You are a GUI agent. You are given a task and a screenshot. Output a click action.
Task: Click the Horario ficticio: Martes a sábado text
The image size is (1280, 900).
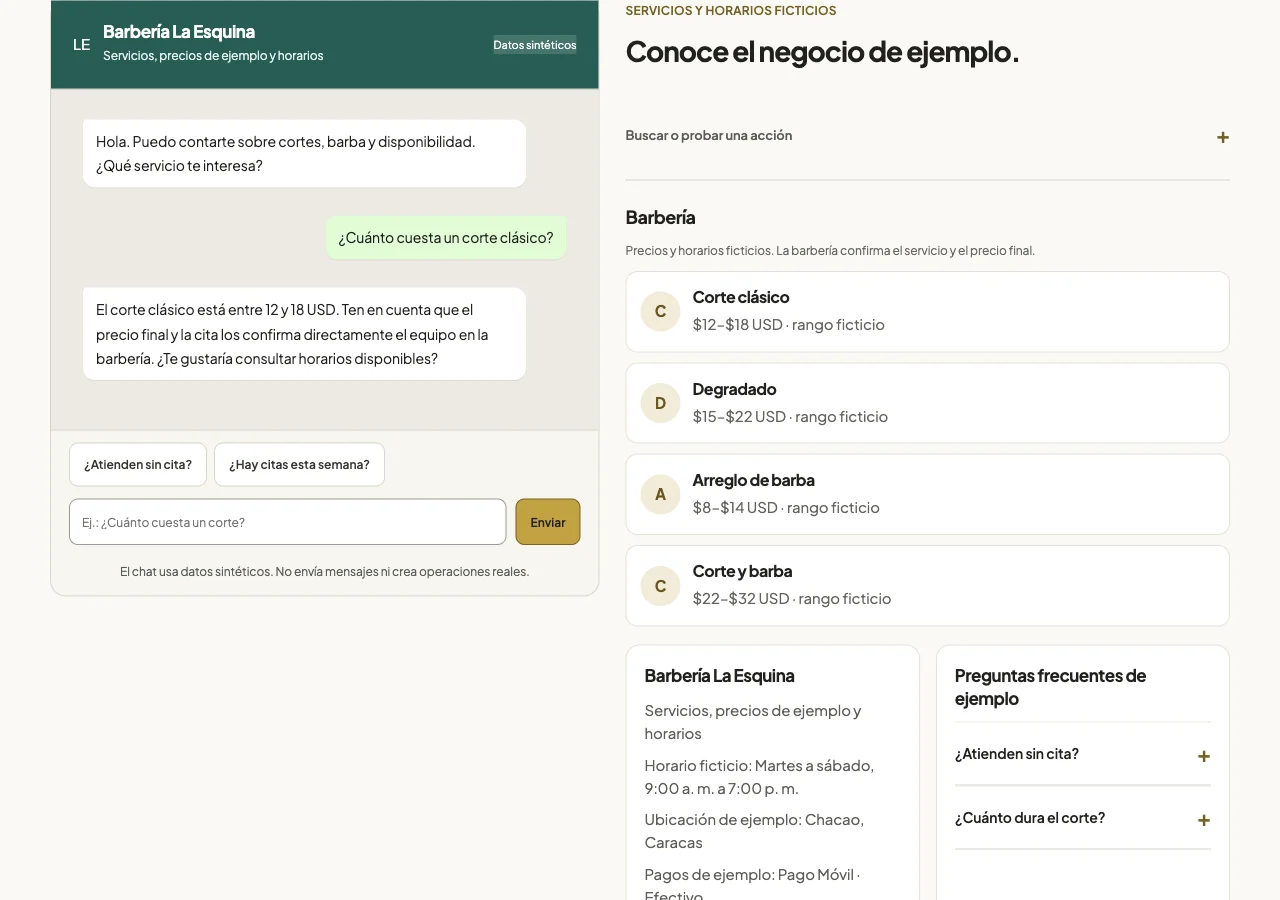click(759, 777)
